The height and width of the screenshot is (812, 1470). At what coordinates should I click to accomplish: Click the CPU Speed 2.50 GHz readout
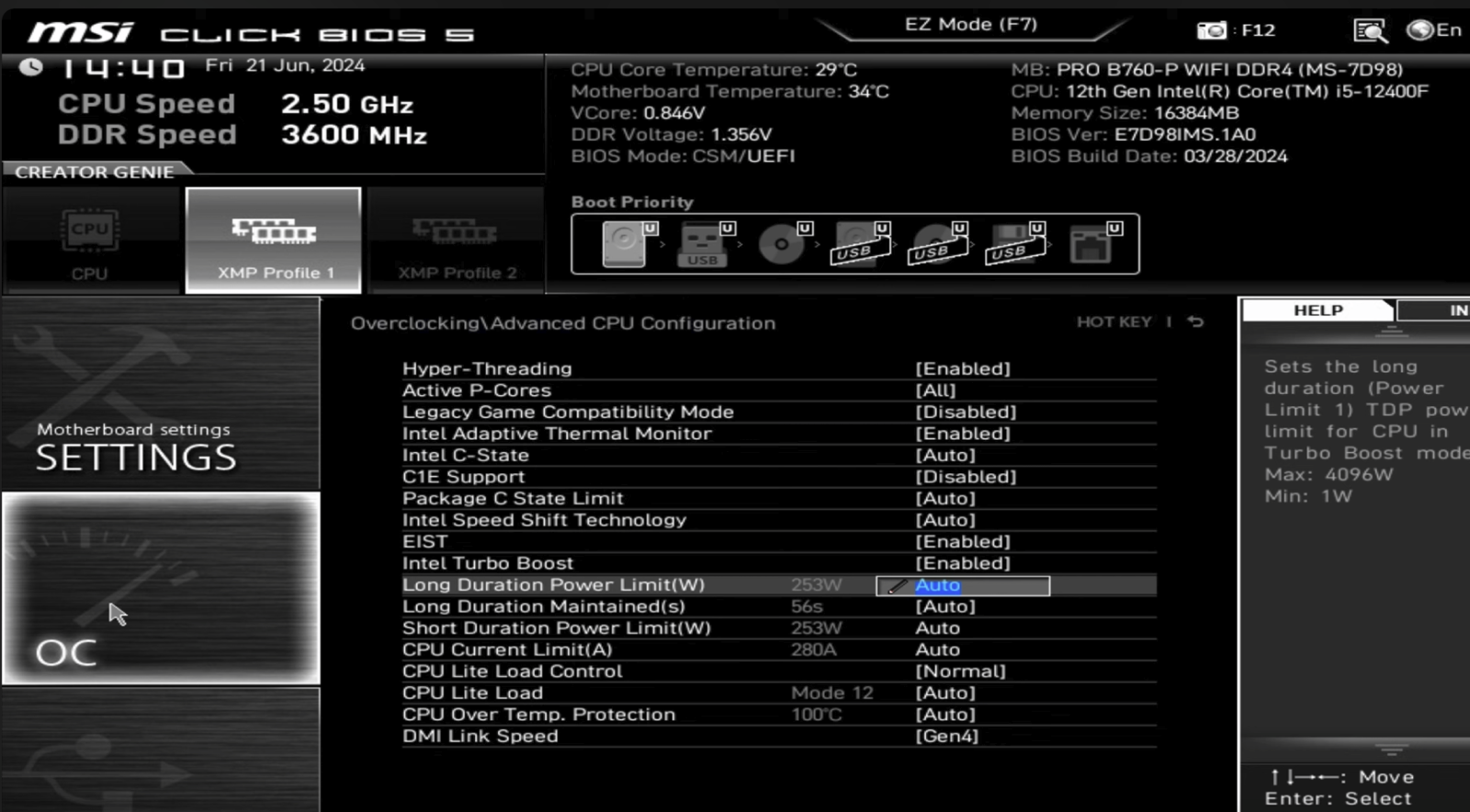[235, 104]
